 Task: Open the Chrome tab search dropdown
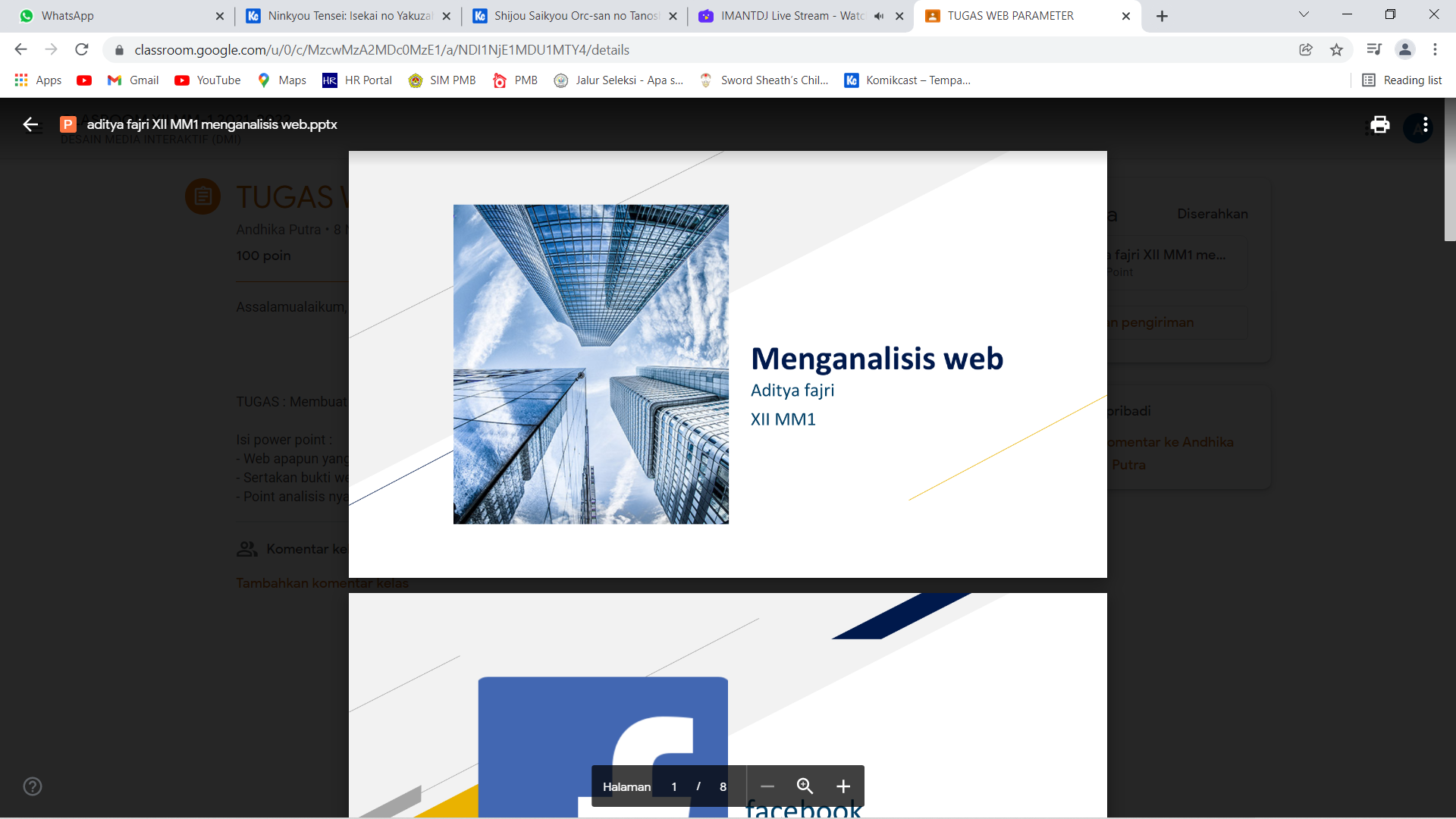tap(1304, 14)
